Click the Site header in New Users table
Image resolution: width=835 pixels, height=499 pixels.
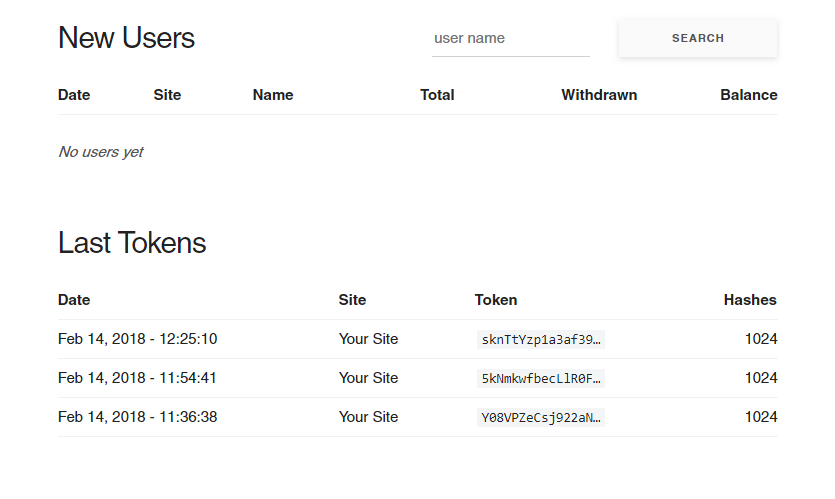(x=167, y=95)
